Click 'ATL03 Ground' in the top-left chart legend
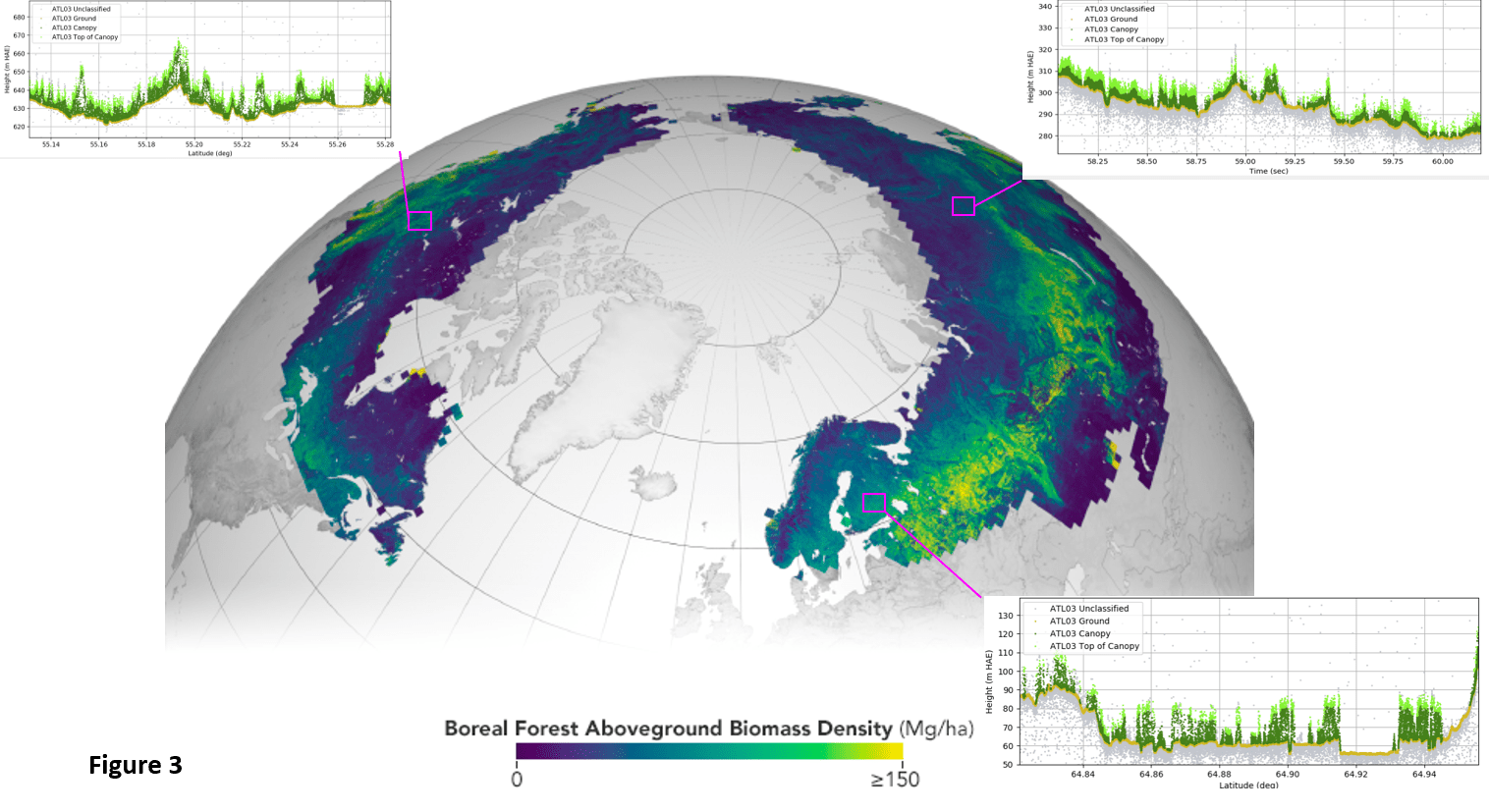This screenshot has width=1489, height=812. tap(74, 19)
